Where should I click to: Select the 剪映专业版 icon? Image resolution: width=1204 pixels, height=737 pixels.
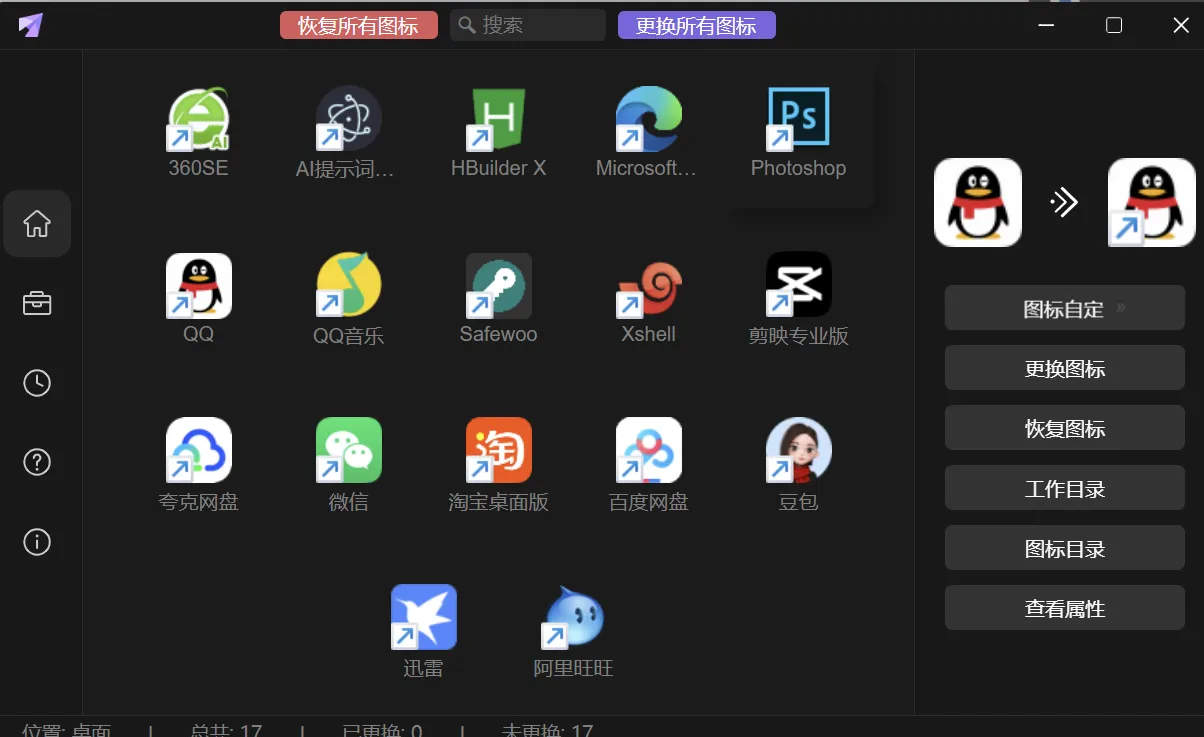(798, 284)
